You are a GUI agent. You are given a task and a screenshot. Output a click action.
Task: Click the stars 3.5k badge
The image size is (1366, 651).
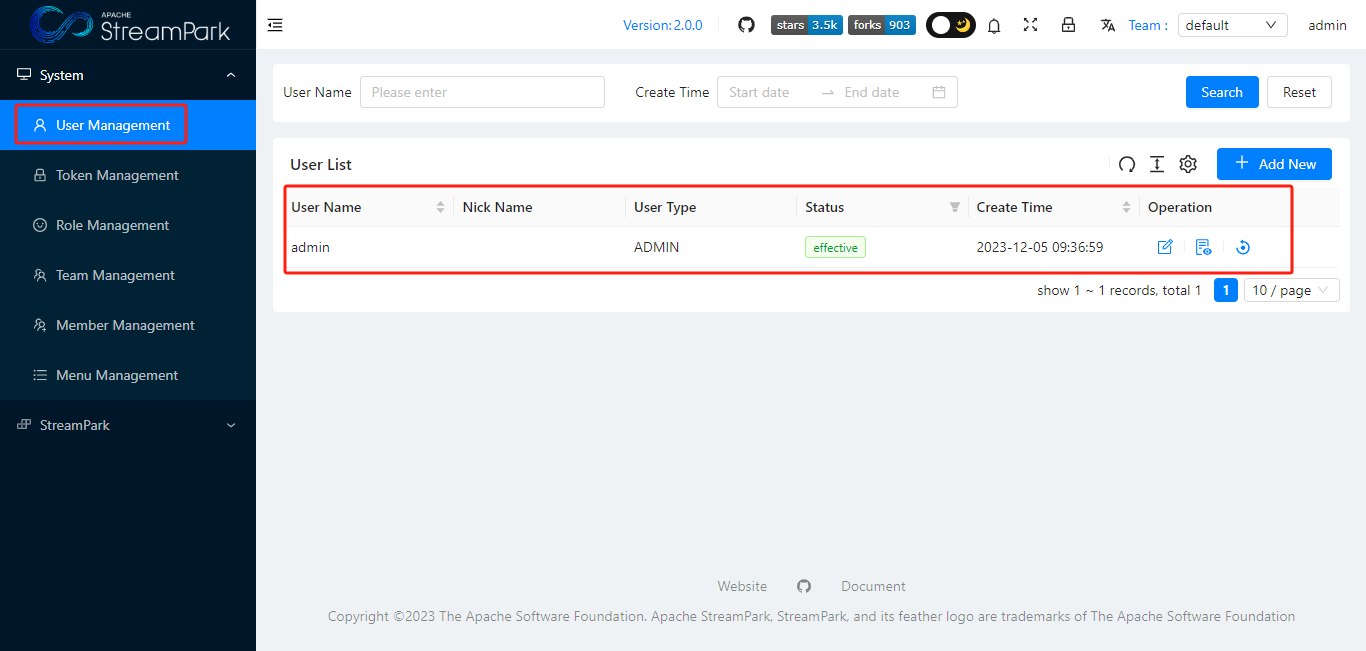click(x=807, y=25)
